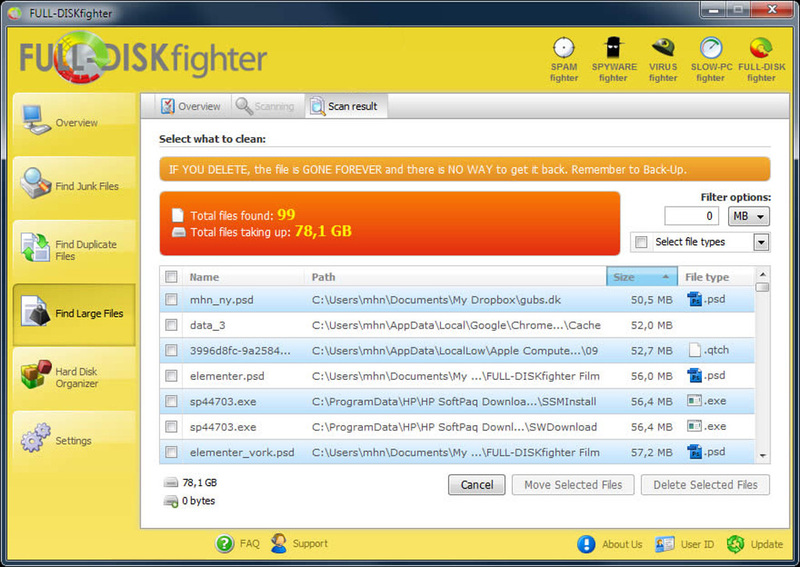
Task: Click the FULL-DISKfighter logo disc icon
Action: tap(79, 57)
